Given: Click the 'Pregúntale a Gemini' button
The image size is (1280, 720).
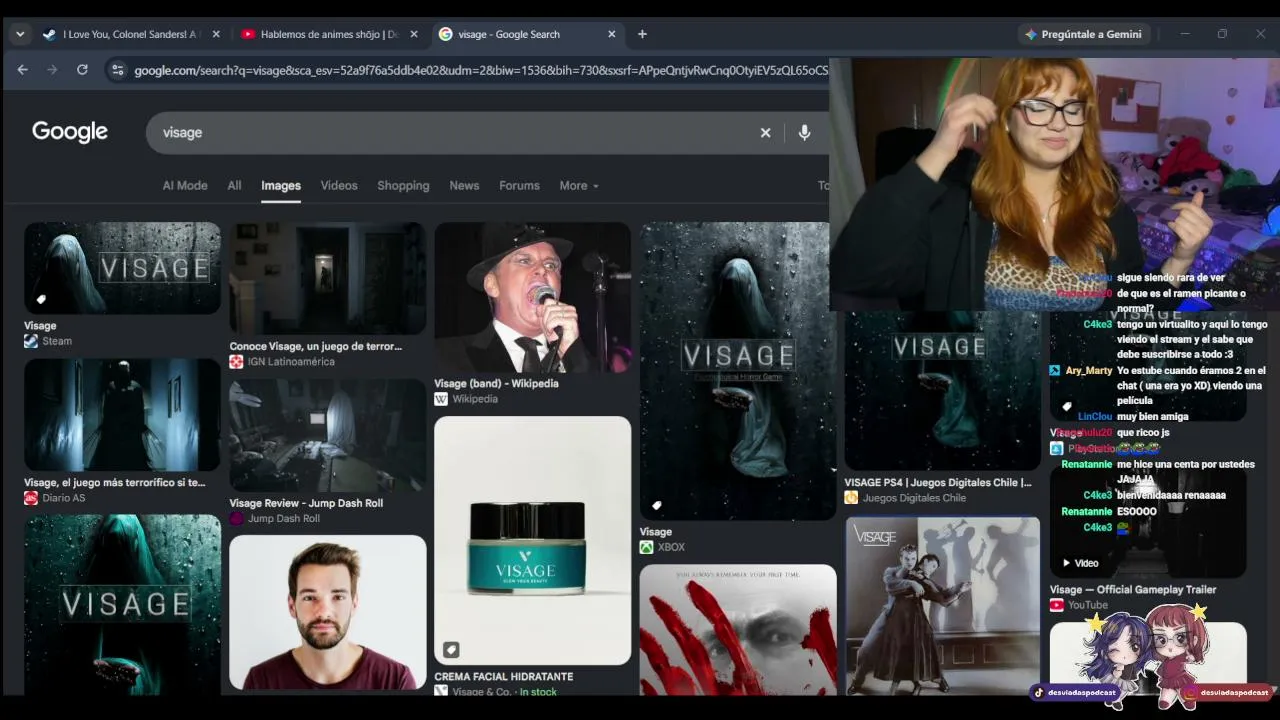Looking at the screenshot, I should [1083, 34].
